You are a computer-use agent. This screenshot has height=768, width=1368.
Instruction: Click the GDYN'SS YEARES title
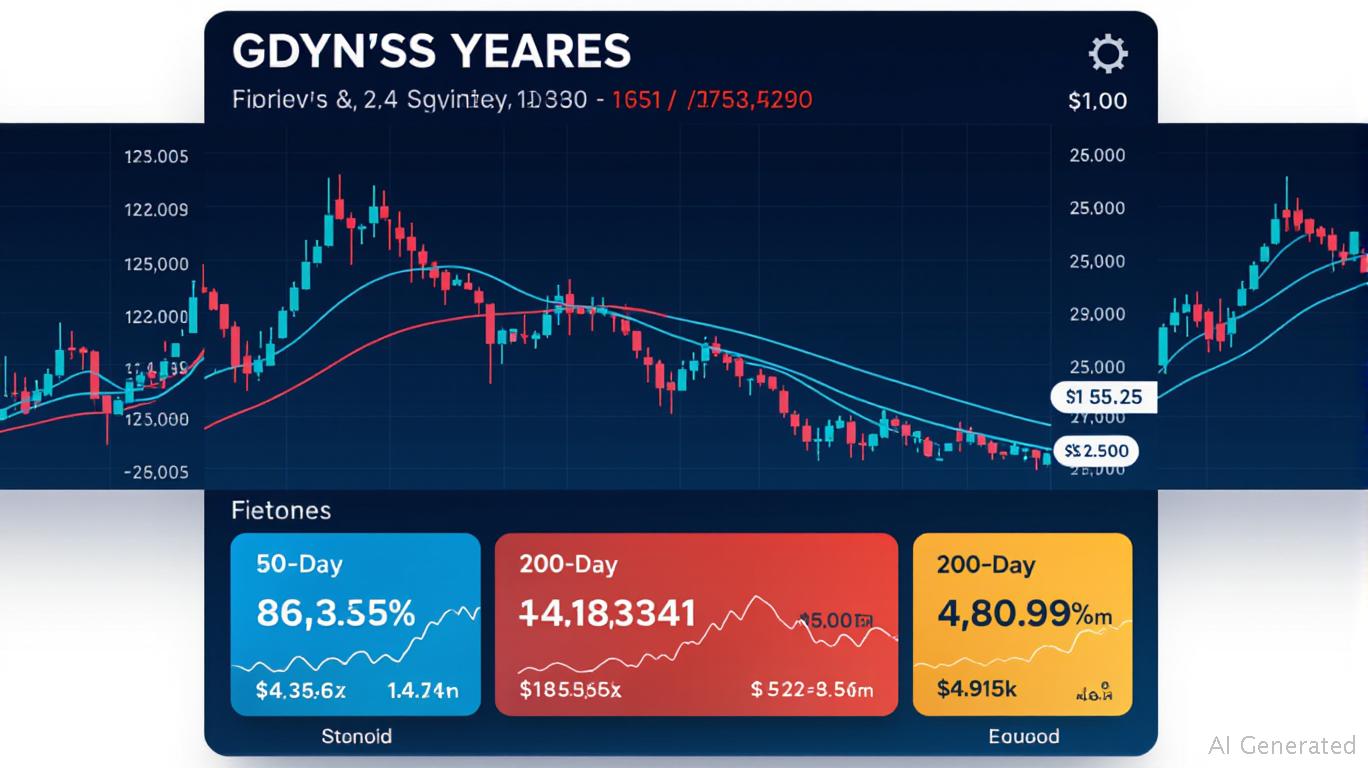(x=431, y=51)
